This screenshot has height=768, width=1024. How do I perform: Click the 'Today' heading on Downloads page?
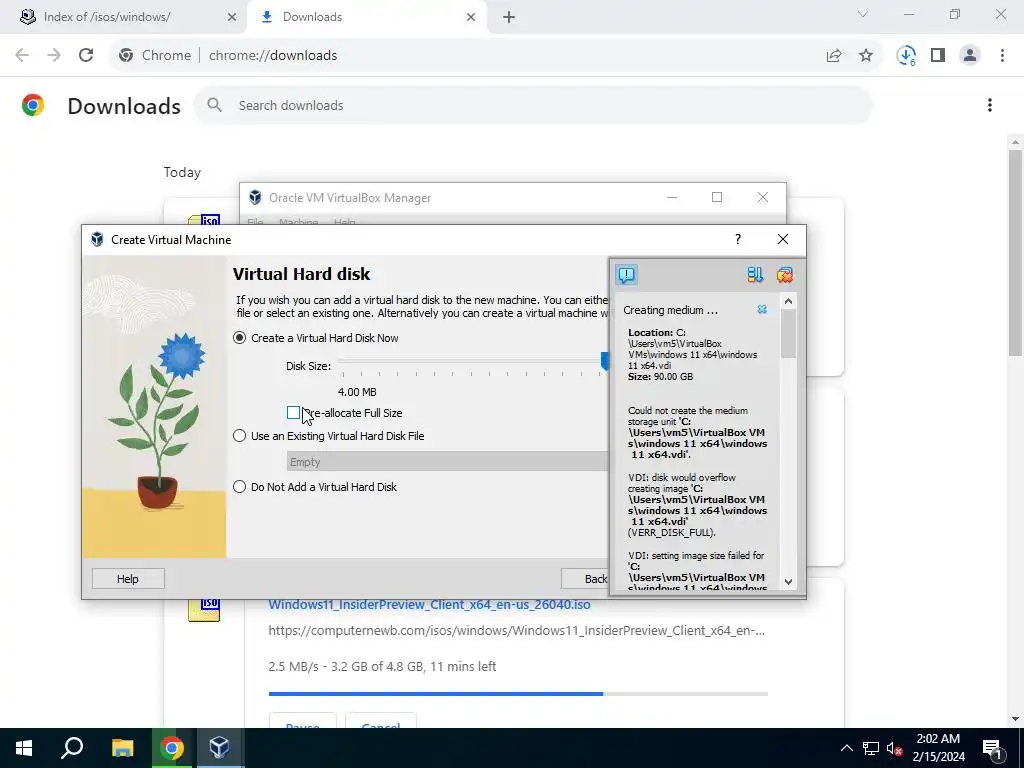(x=182, y=172)
